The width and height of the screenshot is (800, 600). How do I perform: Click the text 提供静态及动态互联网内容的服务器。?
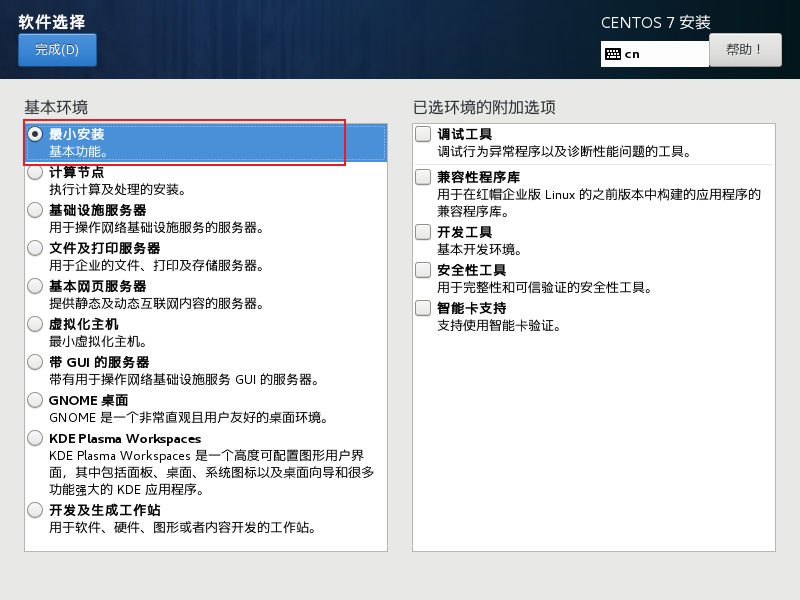pos(156,304)
